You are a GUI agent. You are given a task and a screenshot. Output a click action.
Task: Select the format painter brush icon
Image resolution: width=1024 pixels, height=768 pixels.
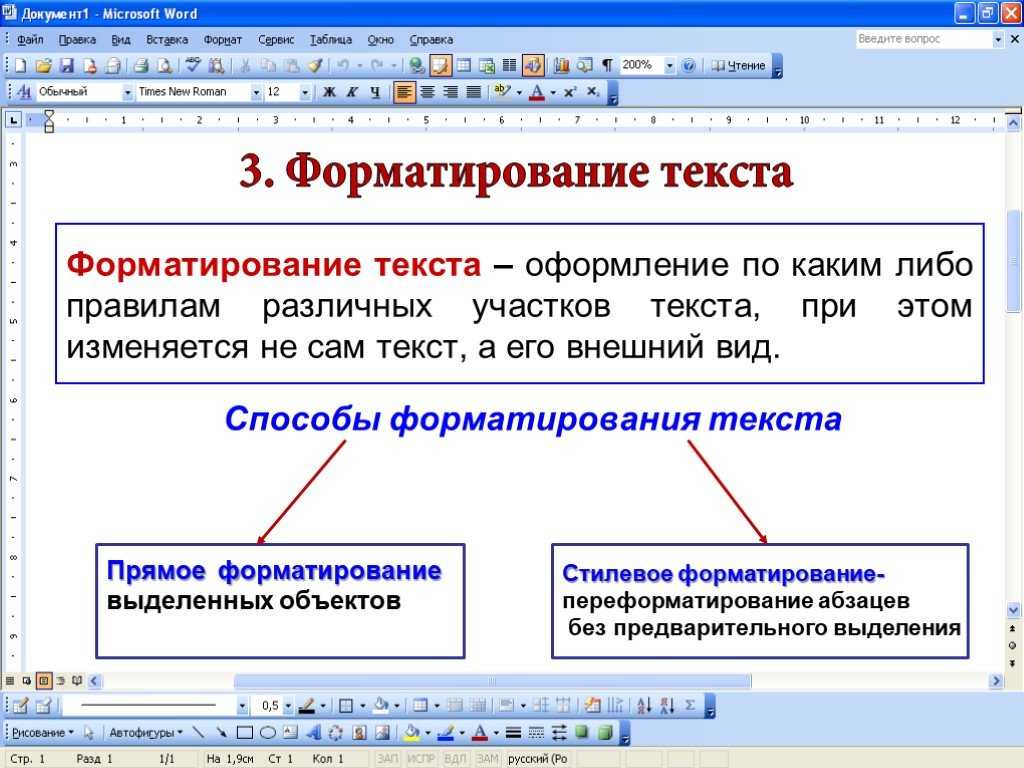(315, 65)
